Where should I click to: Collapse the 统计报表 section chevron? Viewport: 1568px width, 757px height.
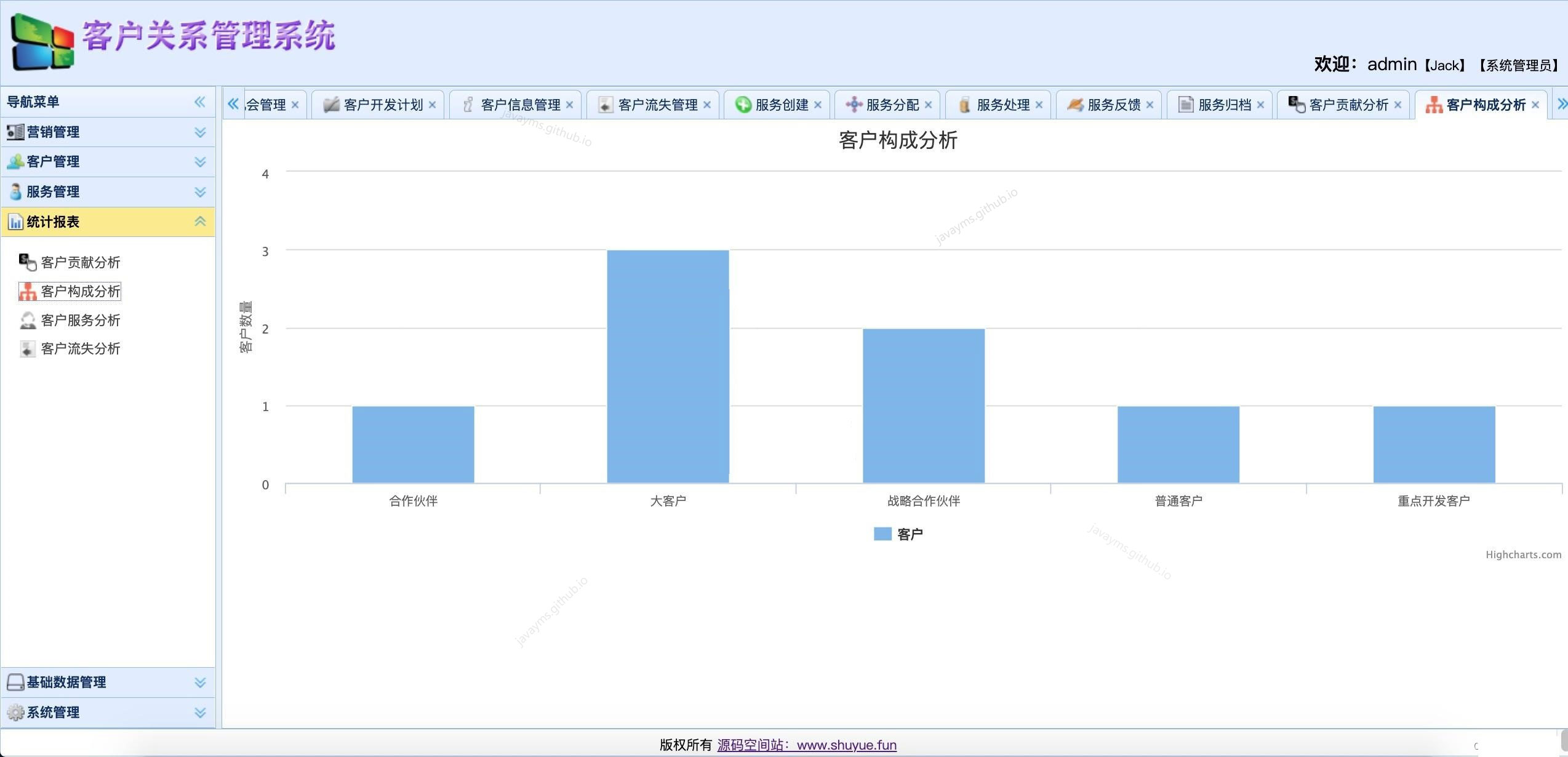199,222
